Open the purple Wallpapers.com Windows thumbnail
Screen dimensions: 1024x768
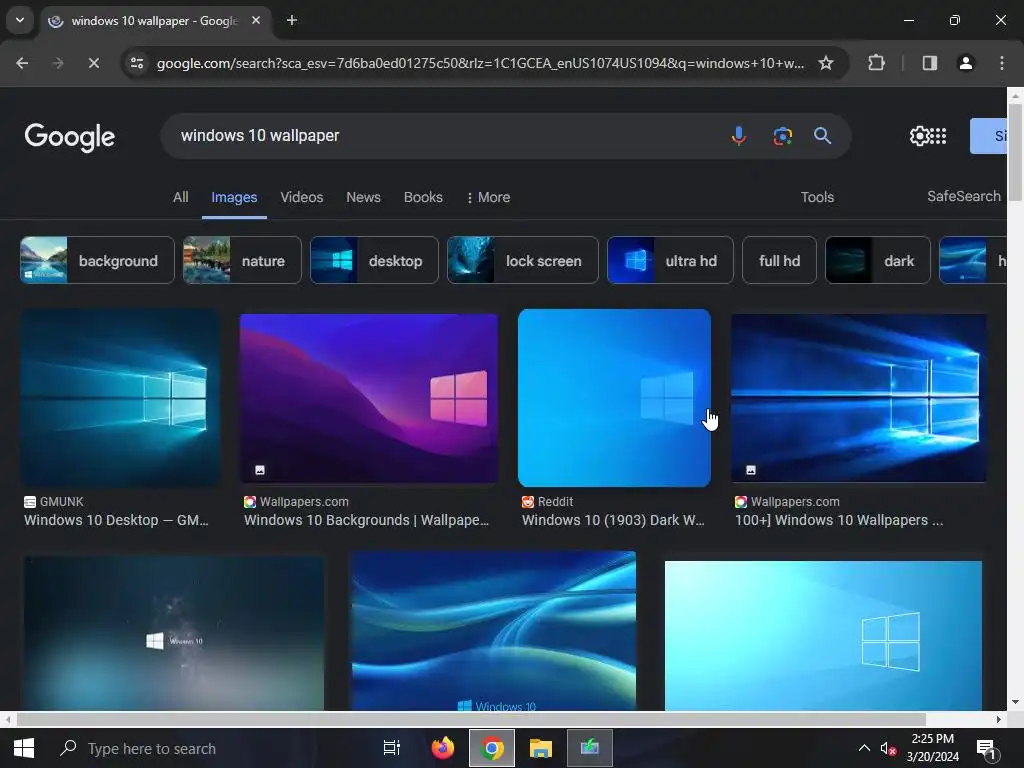(369, 398)
